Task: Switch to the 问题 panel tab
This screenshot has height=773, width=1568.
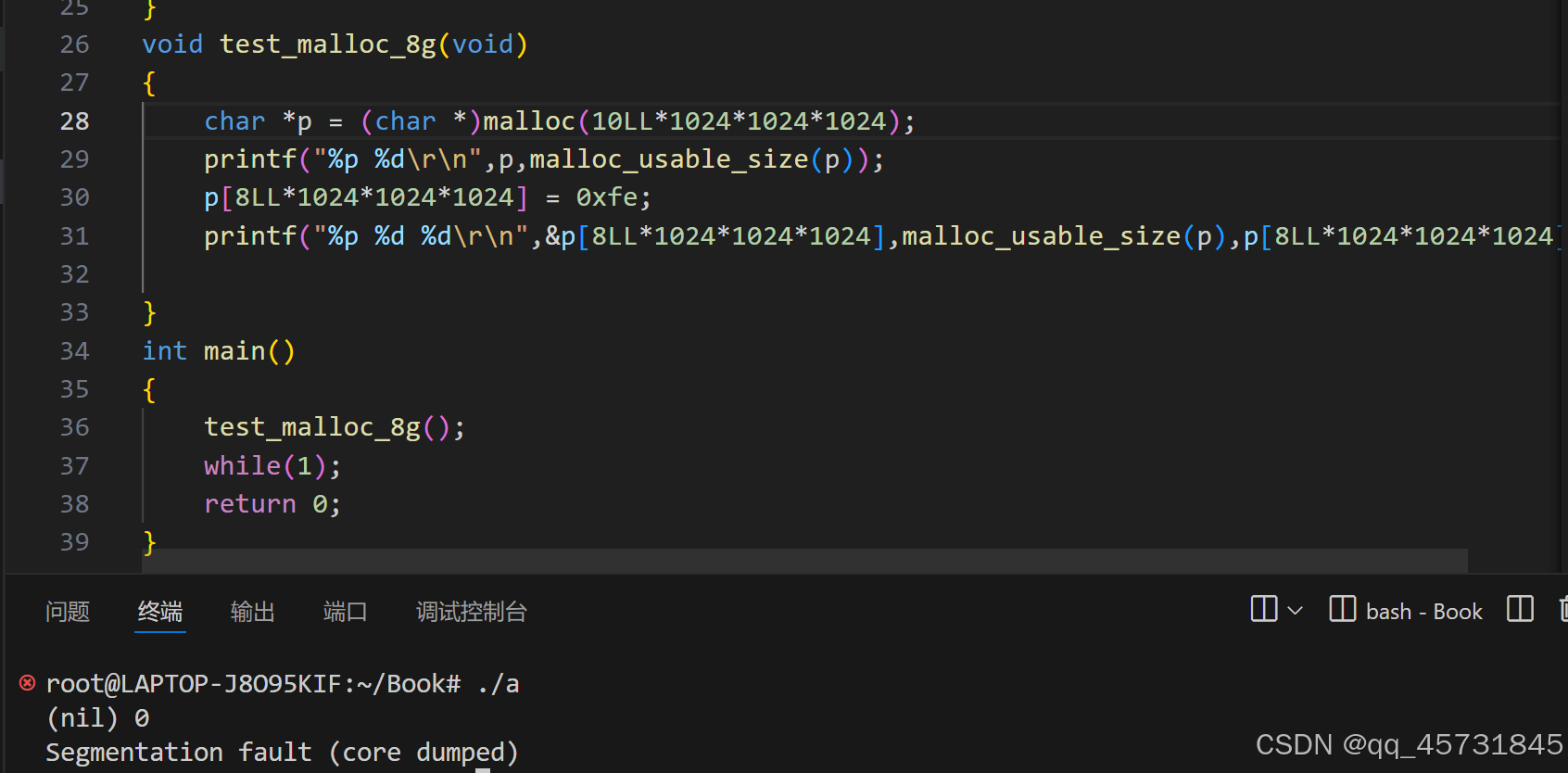Action: (68, 612)
